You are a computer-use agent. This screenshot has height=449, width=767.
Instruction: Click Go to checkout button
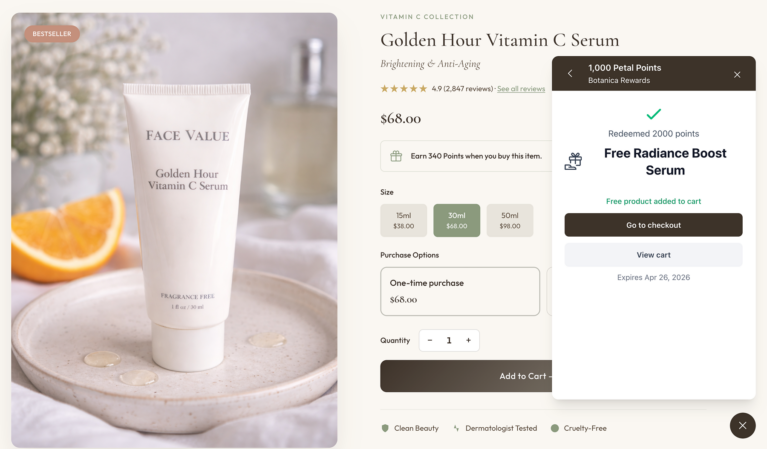pos(654,225)
